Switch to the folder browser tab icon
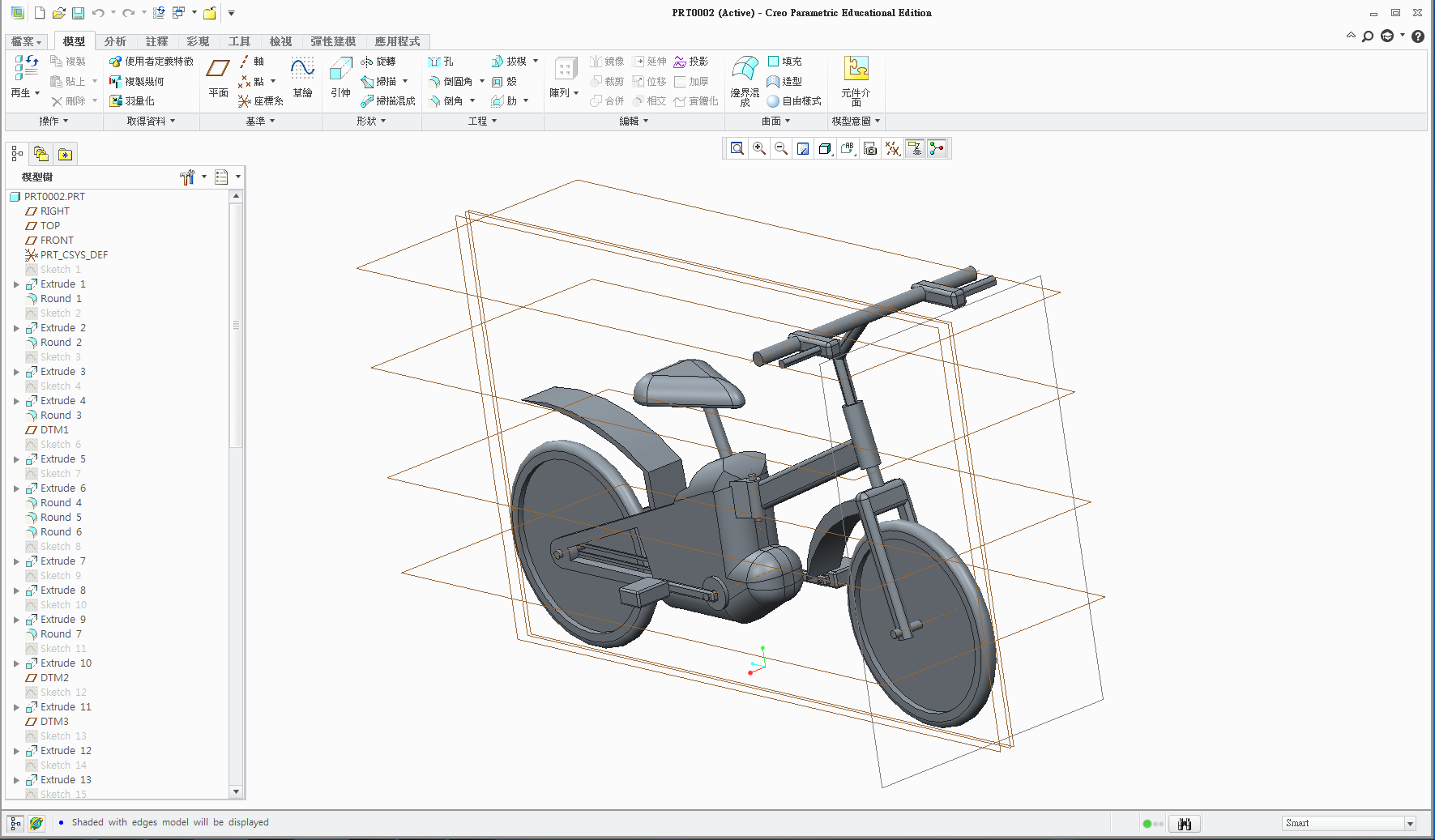Image resolution: width=1435 pixels, height=840 pixels. click(x=41, y=154)
